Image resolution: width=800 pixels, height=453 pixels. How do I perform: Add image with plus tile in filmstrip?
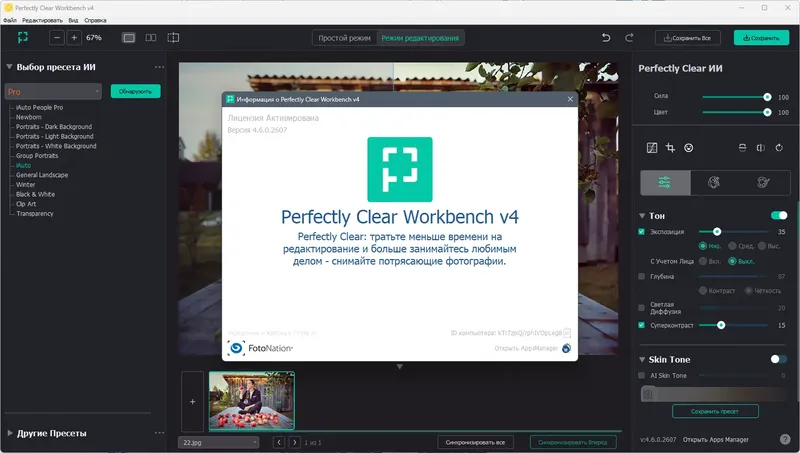pyautogui.click(x=192, y=401)
